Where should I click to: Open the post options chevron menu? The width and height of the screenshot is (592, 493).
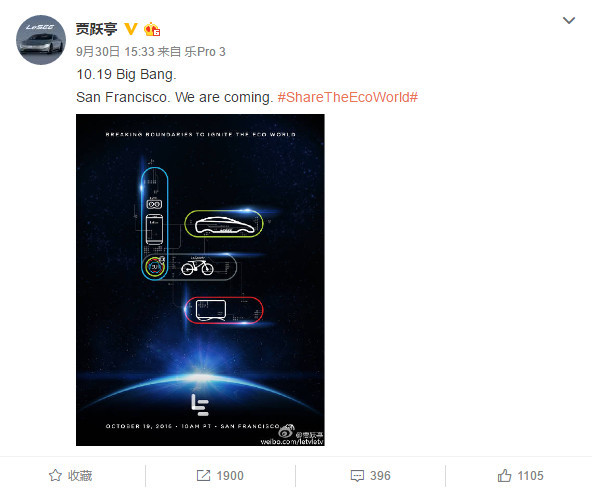pyautogui.click(x=569, y=20)
